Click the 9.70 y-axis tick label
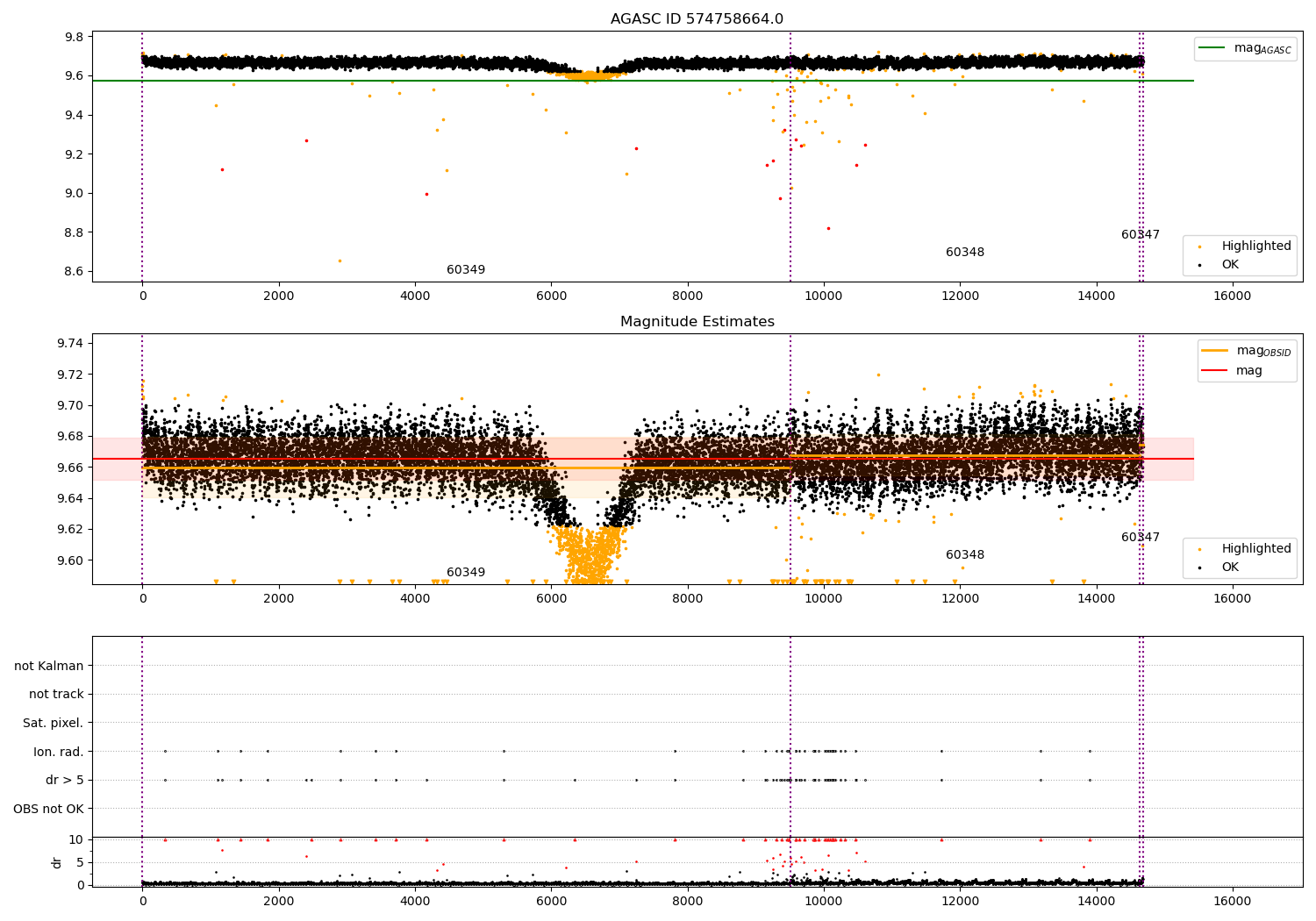The image size is (1316, 921). coord(71,405)
